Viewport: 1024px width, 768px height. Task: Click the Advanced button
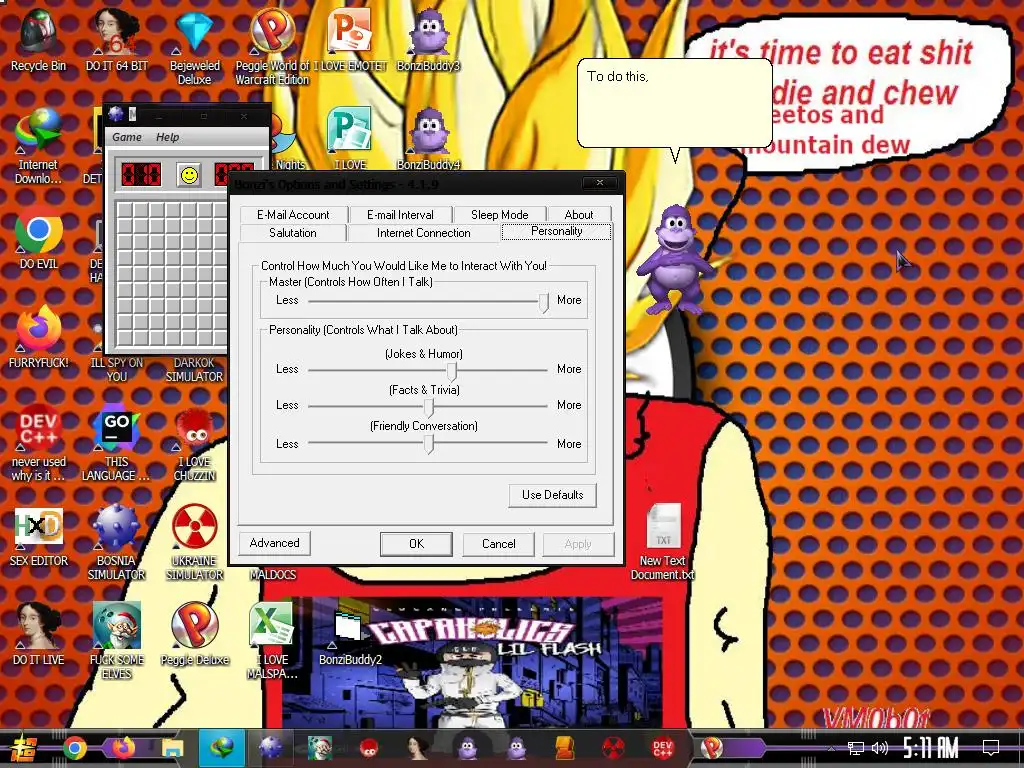point(274,543)
